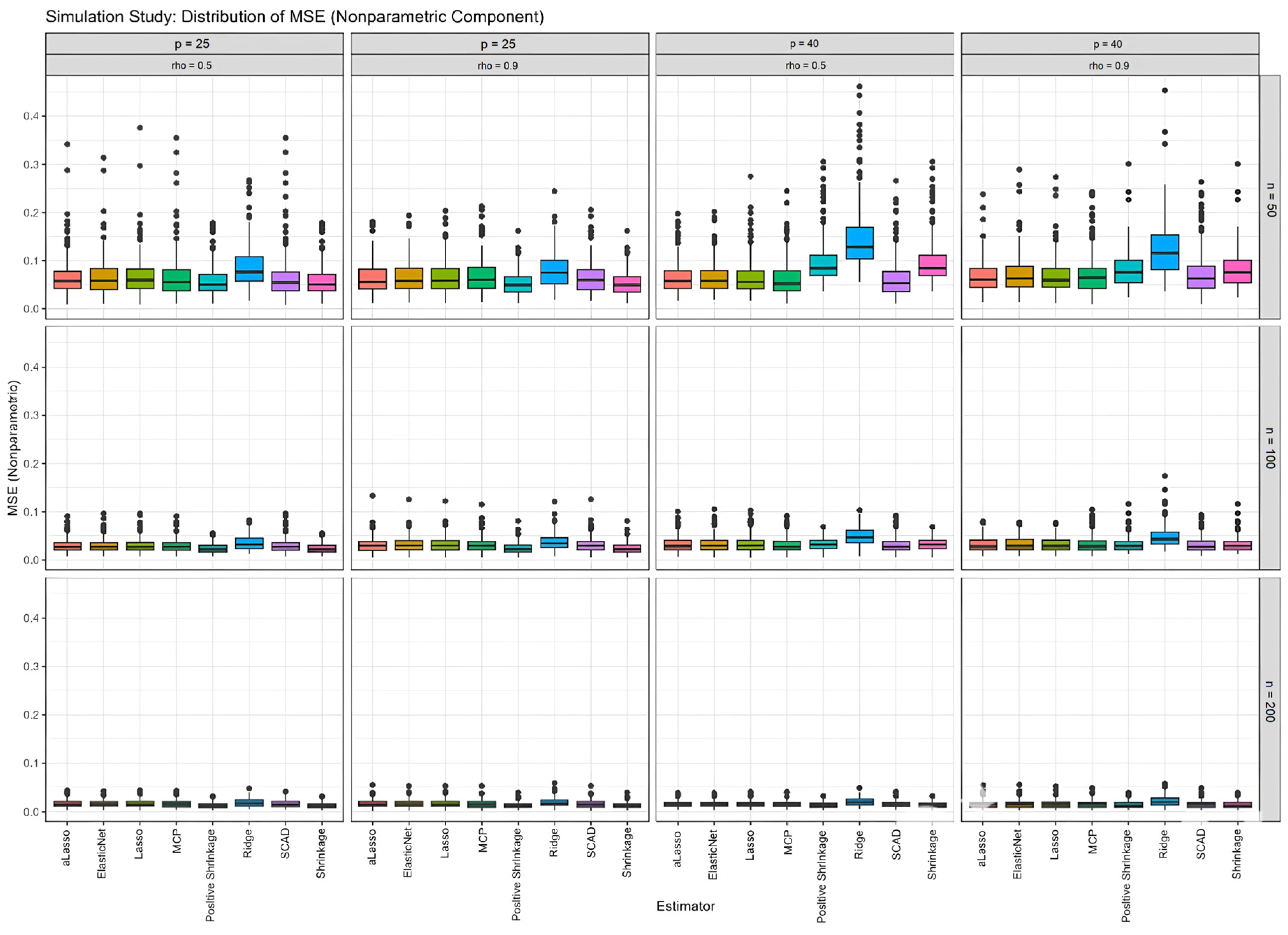Click the rightmost 'p = 40' column header
This screenshot has width=1288, height=935.
(x=1107, y=44)
